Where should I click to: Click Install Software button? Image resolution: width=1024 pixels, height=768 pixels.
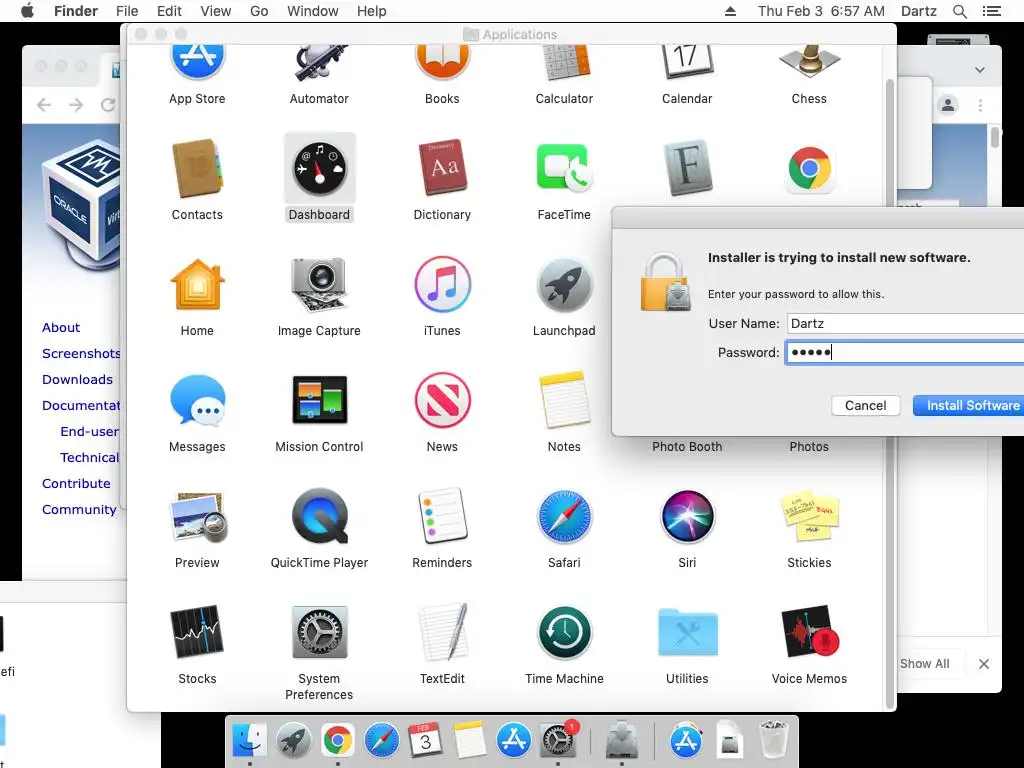click(x=969, y=406)
